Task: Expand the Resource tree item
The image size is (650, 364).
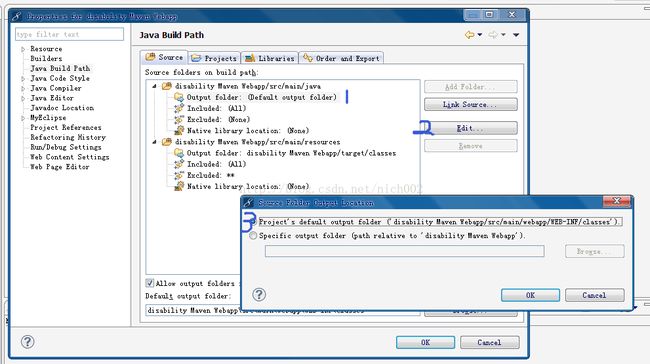Action: (23, 49)
